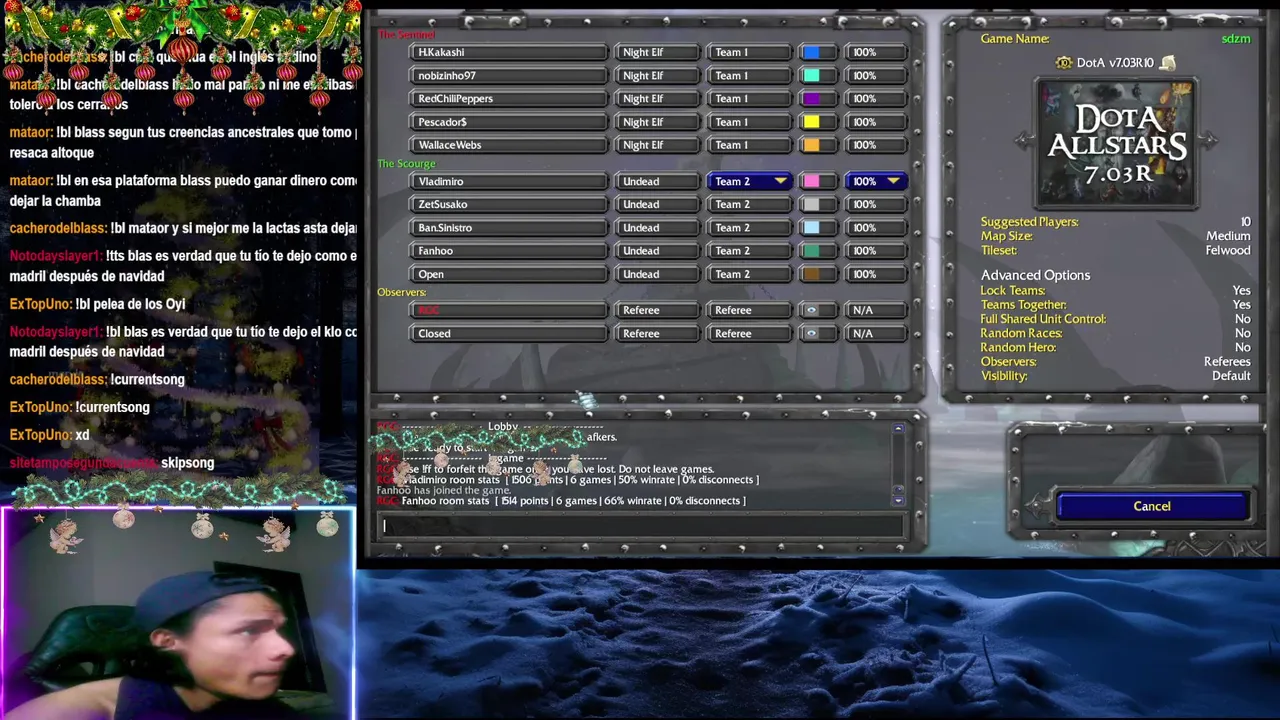Image resolution: width=1280 pixels, height=720 pixels.
Task: Click Vladimiro's Undead race selector
Action: (x=657, y=181)
